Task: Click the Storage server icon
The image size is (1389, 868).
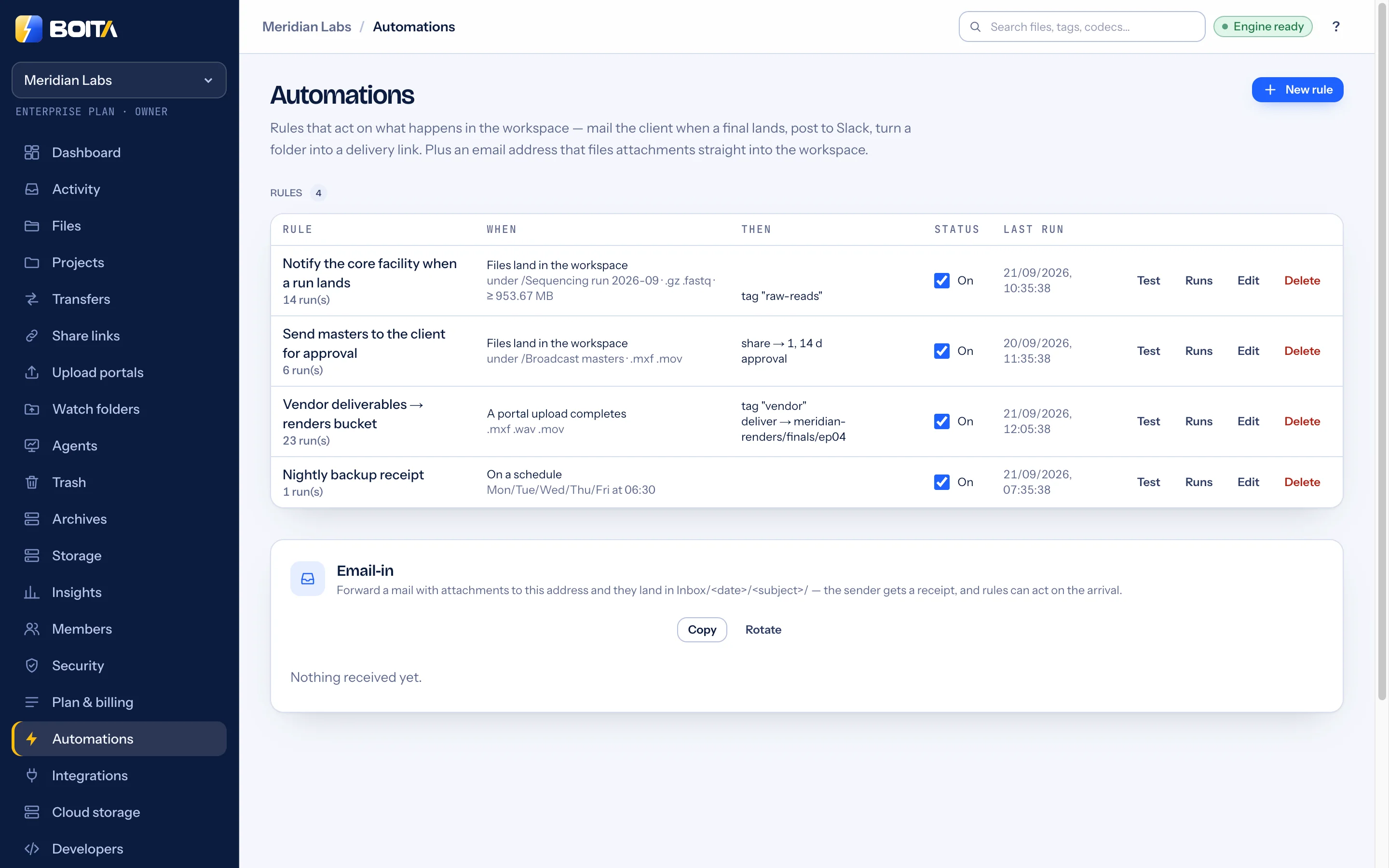Action: coord(31,556)
